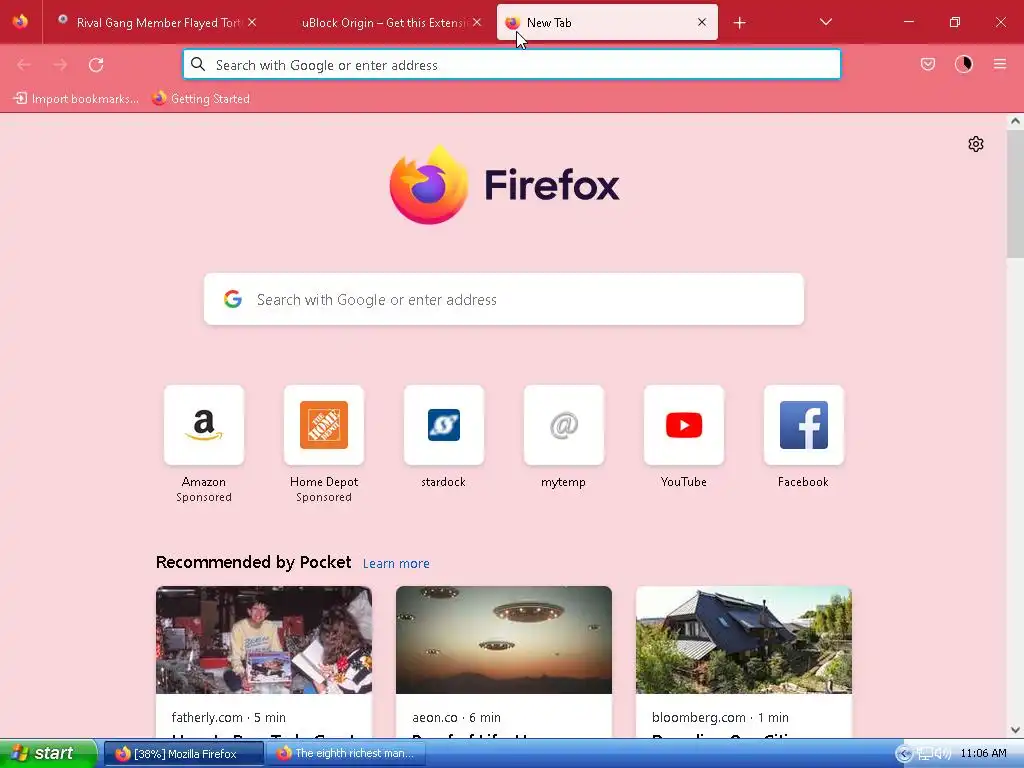Screen dimensions: 1024x768
Task: Open the Getting Started bookmark
Action: coord(201,99)
